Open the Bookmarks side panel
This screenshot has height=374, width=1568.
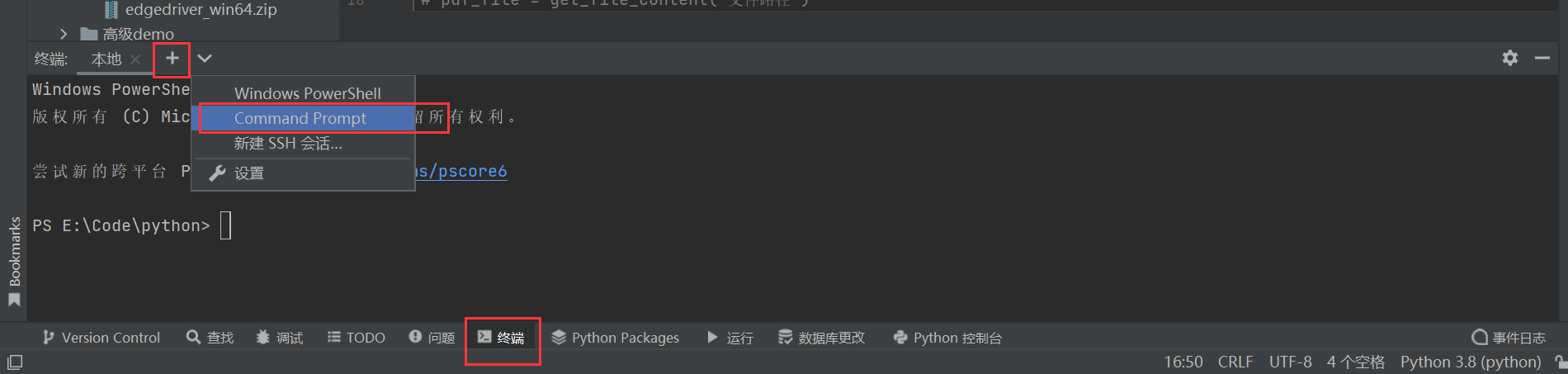[x=14, y=261]
